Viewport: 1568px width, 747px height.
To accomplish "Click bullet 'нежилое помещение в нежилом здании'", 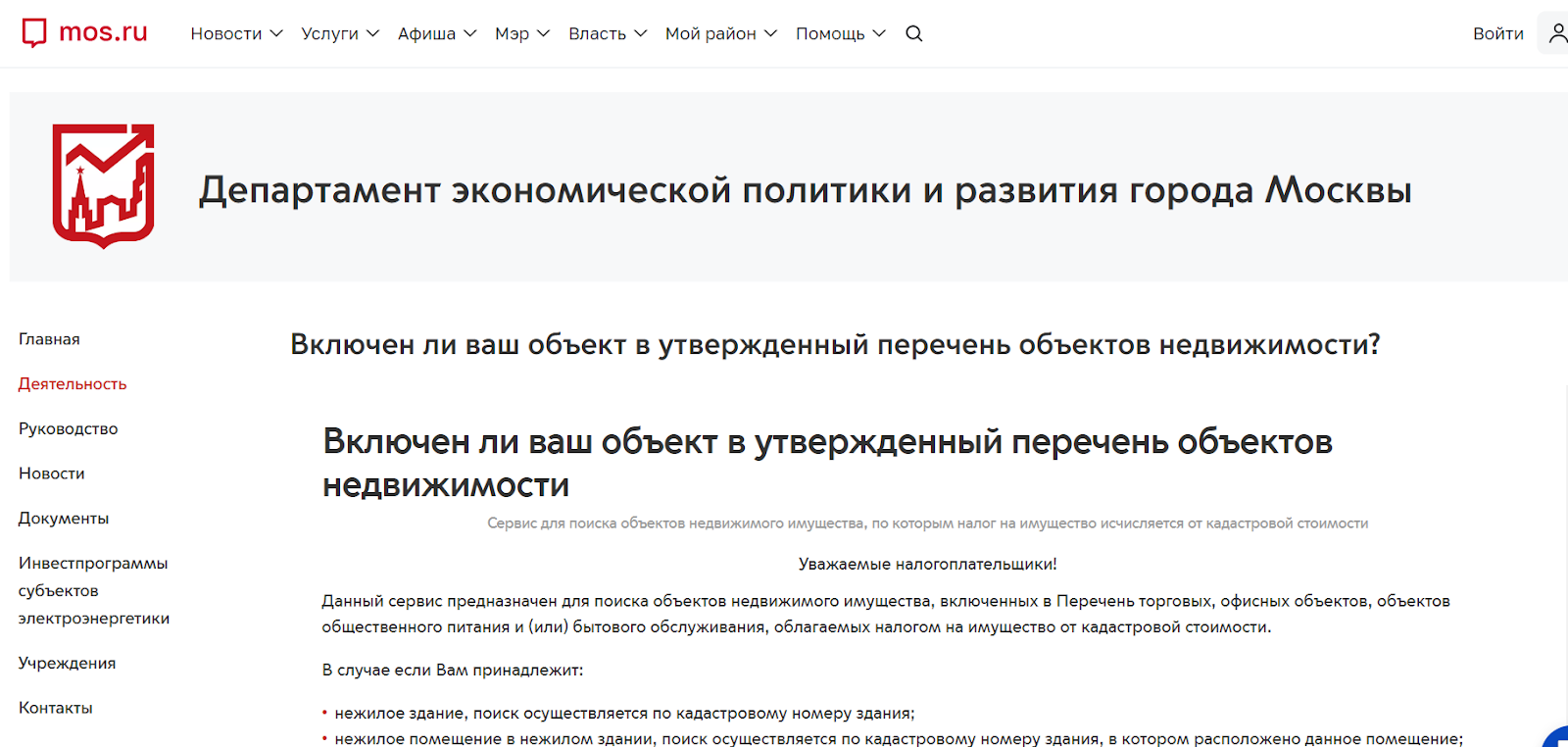I will (x=899, y=739).
